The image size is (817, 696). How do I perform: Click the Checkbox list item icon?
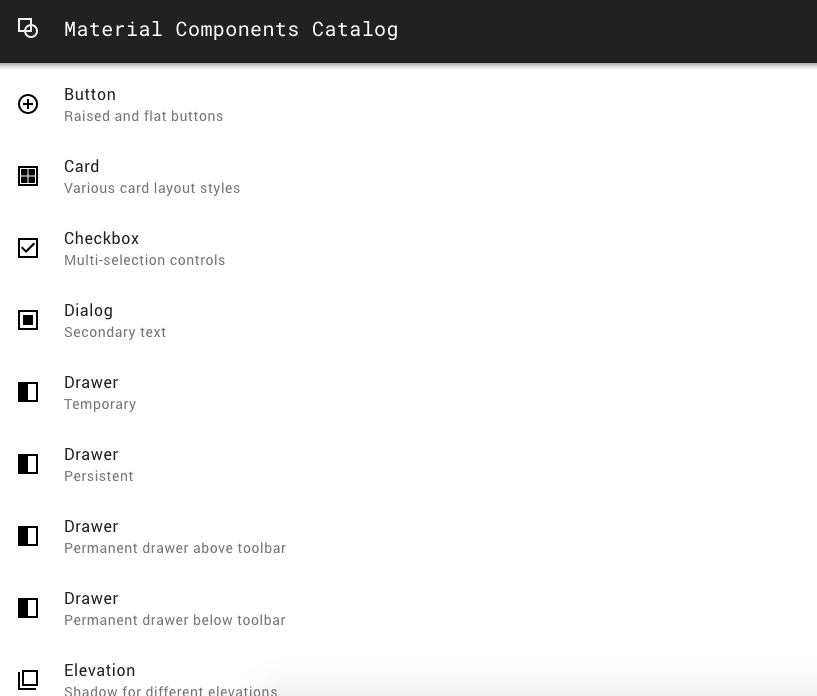pyautogui.click(x=28, y=248)
